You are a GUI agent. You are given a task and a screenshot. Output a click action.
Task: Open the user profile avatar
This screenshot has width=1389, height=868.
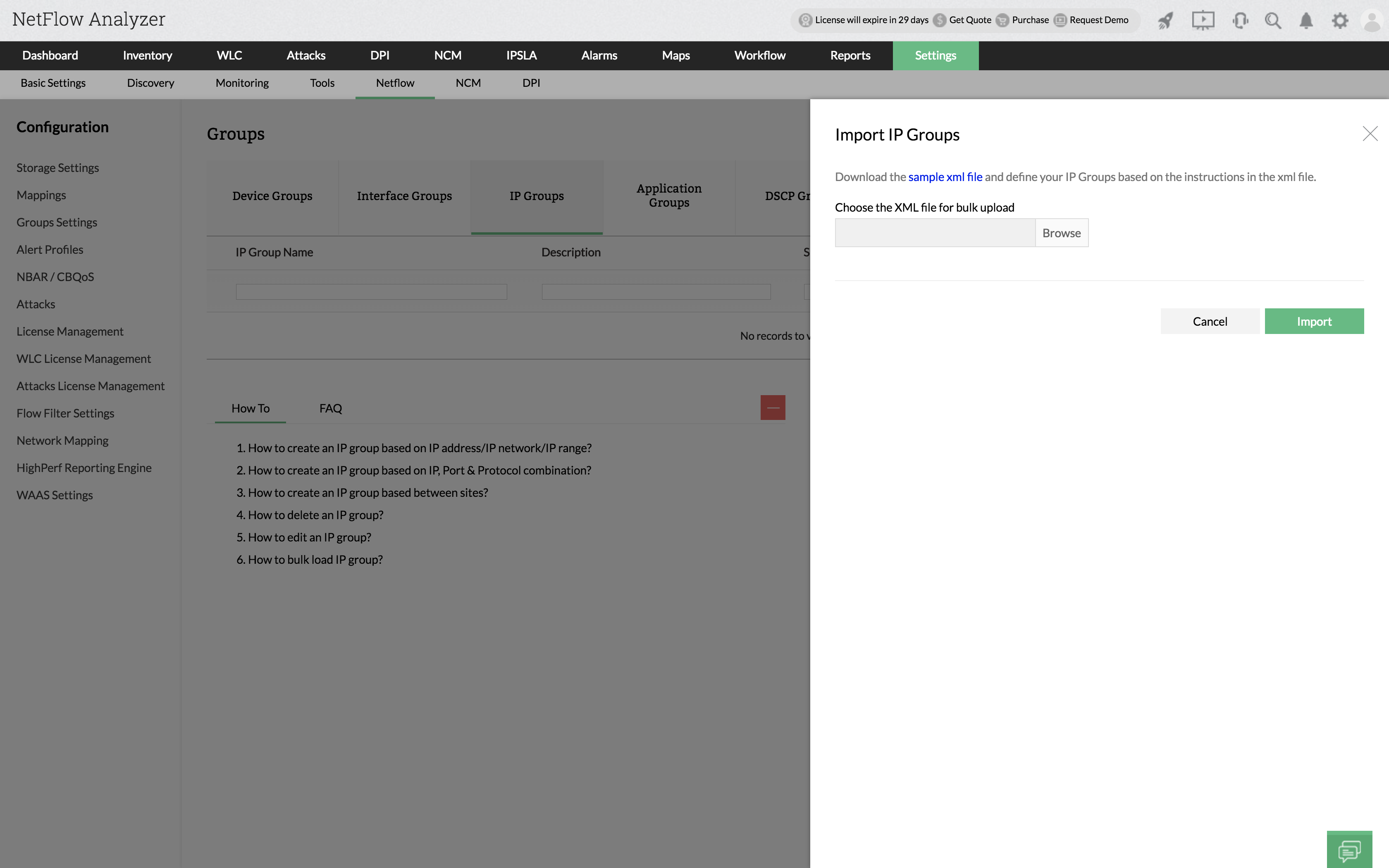click(x=1372, y=21)
